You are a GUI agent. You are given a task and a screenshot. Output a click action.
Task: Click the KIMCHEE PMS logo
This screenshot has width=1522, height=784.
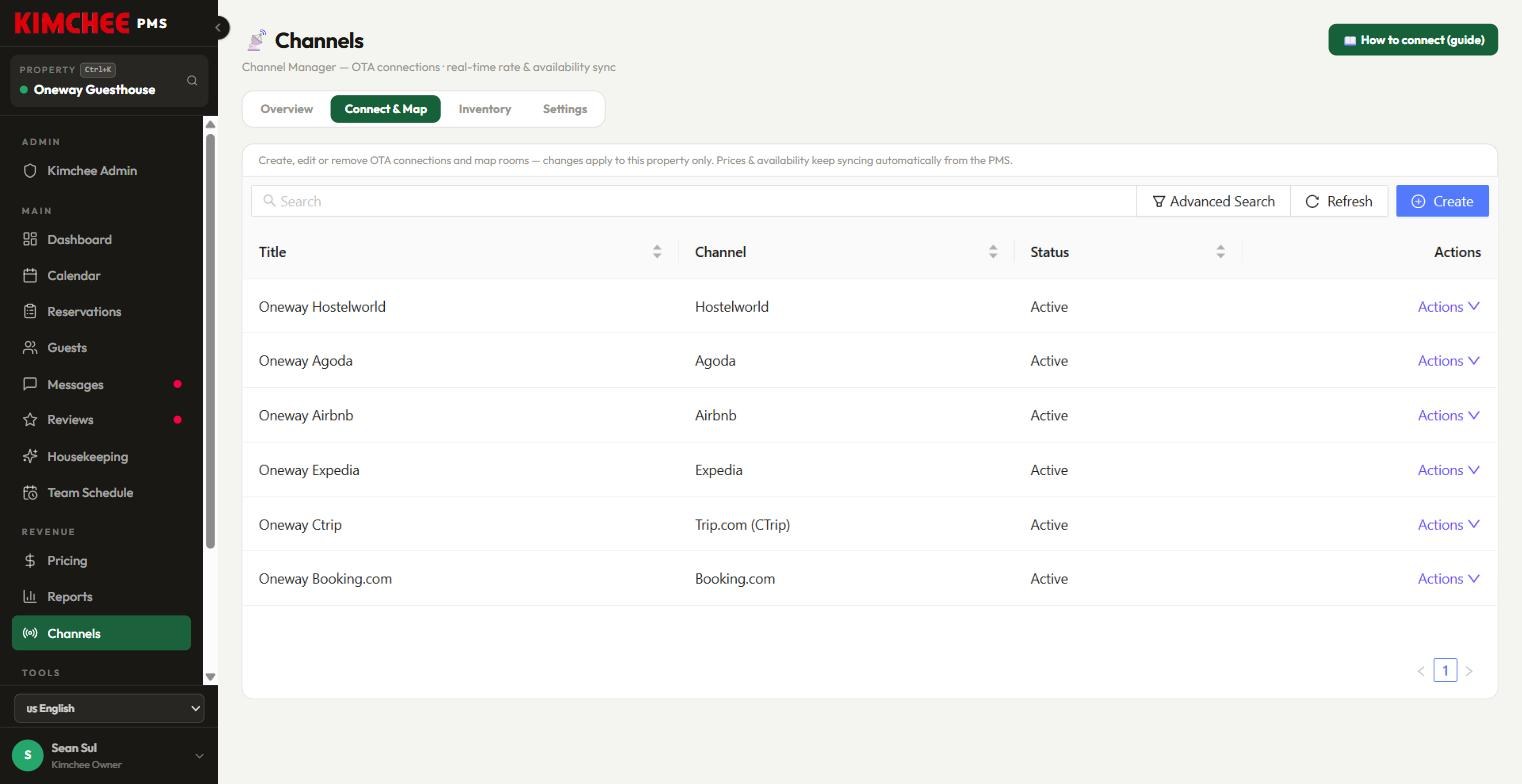point(91,23)
